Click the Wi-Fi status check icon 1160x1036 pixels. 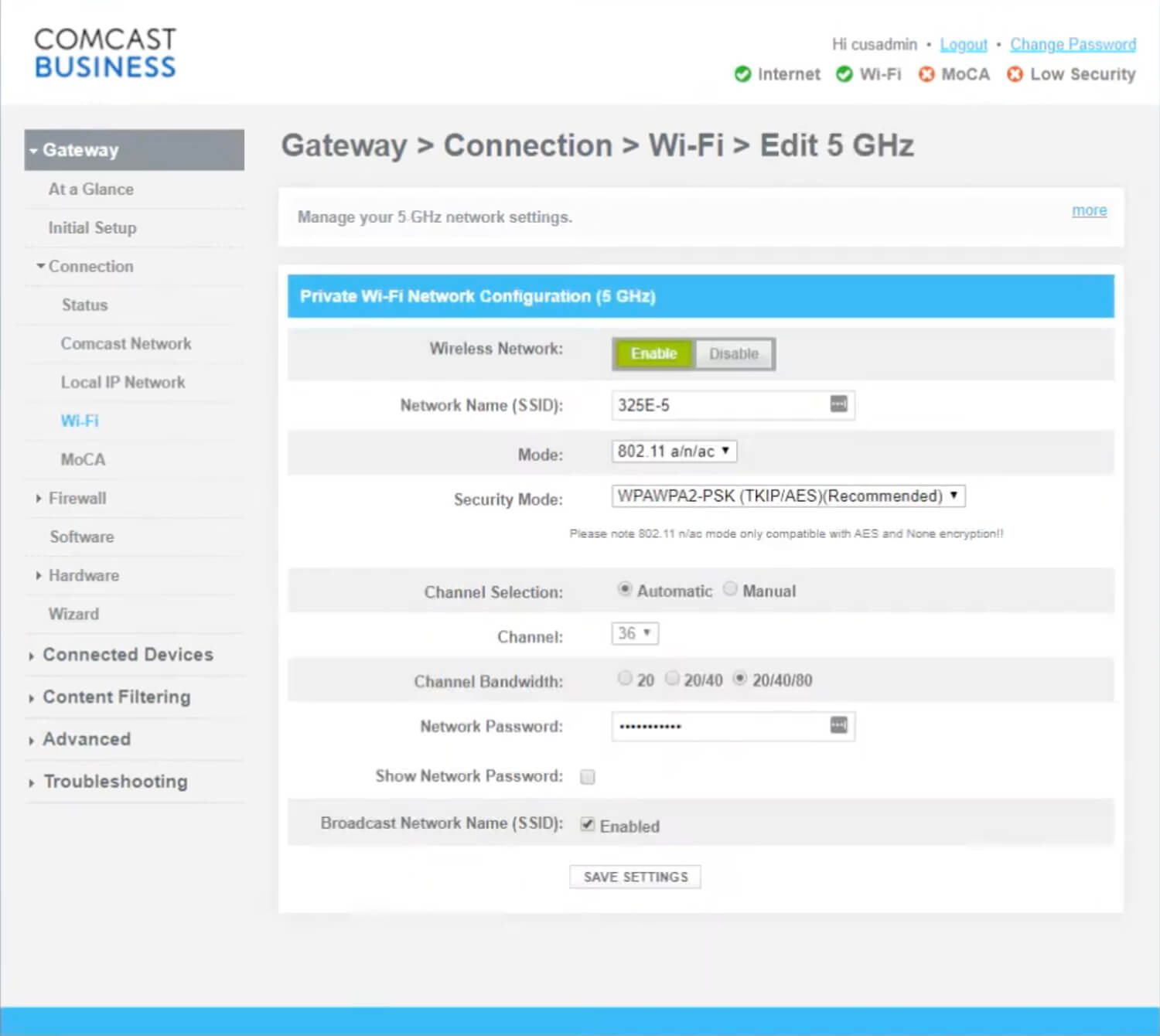[x=844, y=74]
